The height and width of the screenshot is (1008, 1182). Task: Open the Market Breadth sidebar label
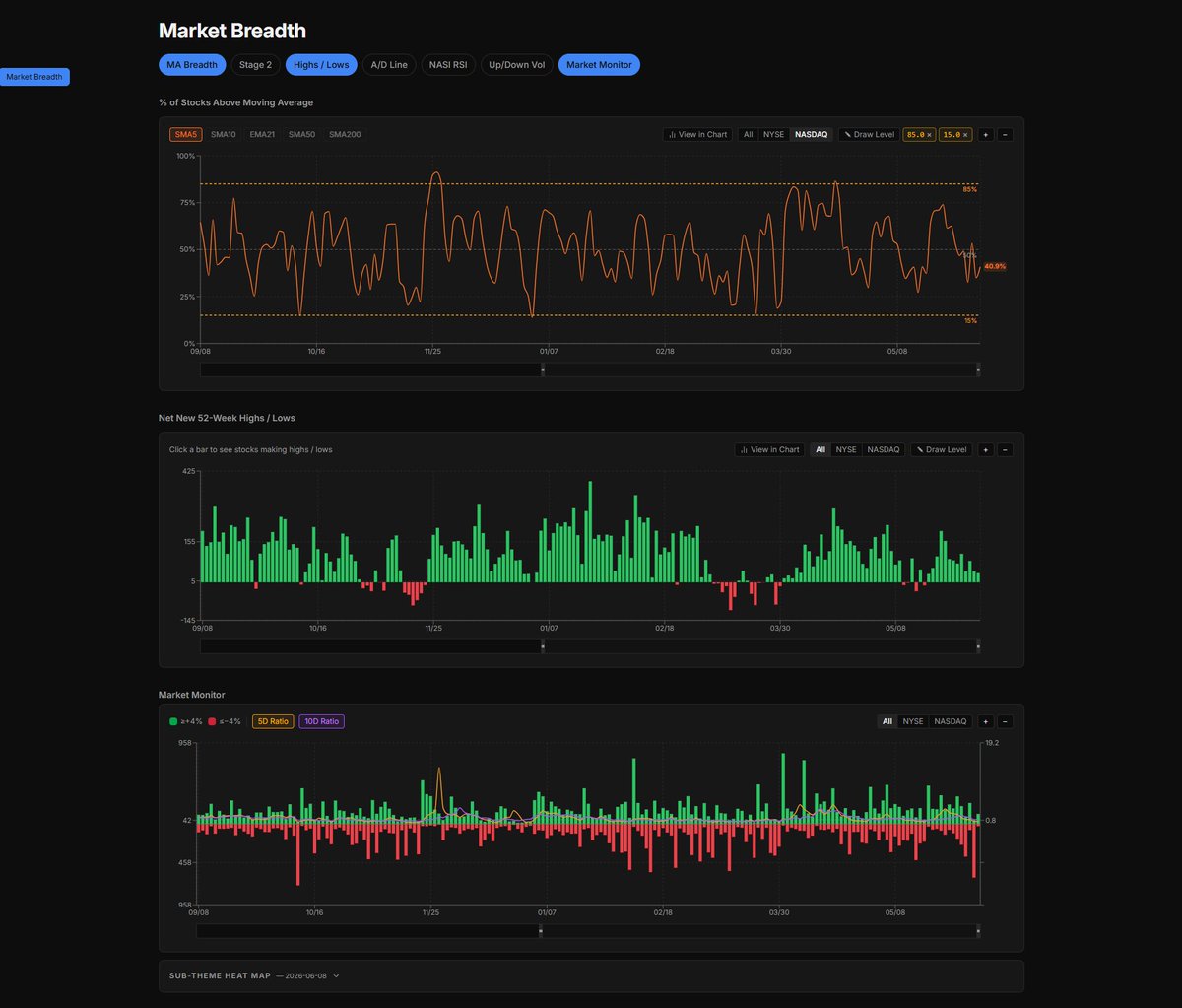pyautogui.click(x=34, y=77)
